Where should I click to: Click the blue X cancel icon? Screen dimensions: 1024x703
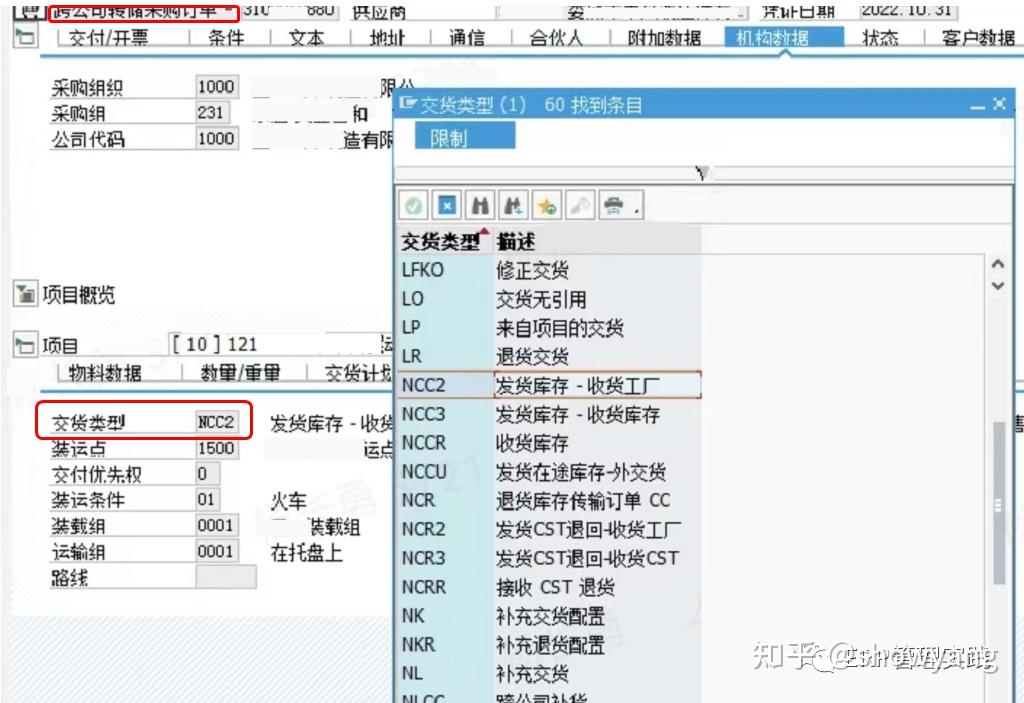click(x=447, y=207)
